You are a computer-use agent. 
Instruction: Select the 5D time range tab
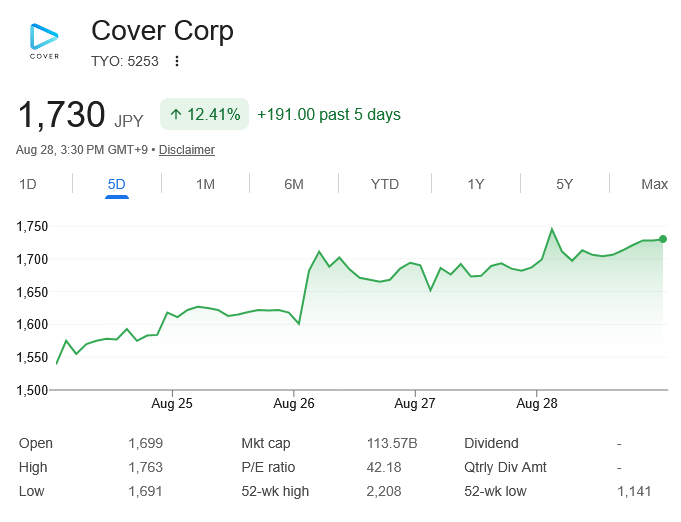coord(116,185)
